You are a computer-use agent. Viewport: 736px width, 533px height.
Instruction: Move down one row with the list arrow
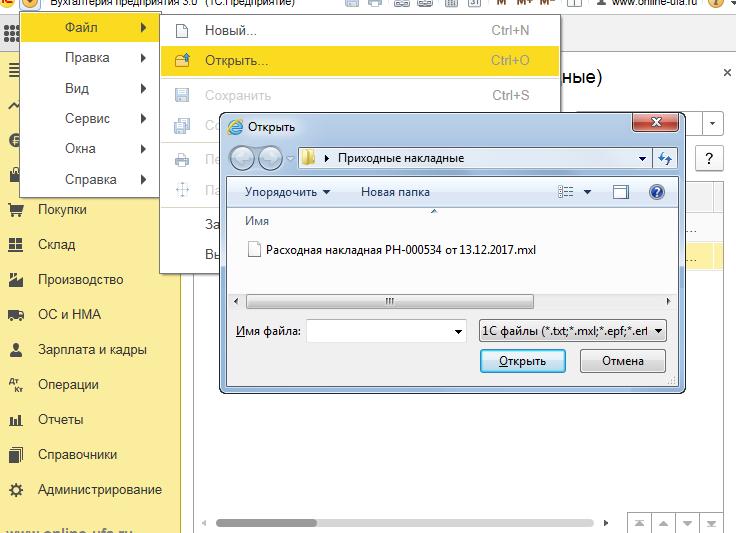(x=687, y=523)
